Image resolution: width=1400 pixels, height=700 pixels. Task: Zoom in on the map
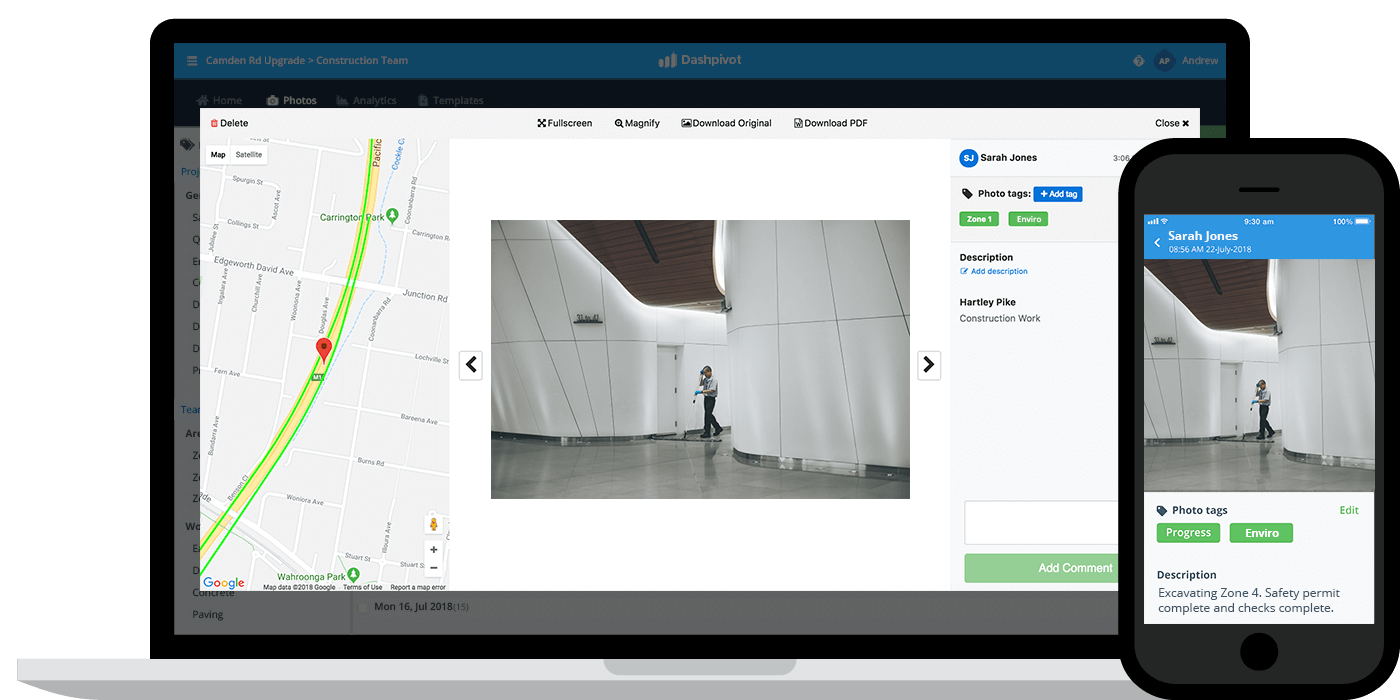433,550
